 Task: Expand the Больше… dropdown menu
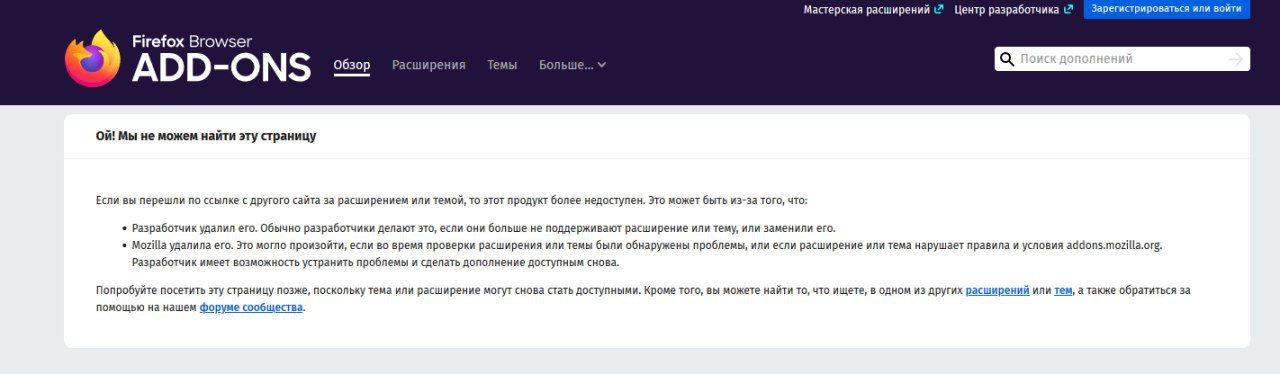572,65
